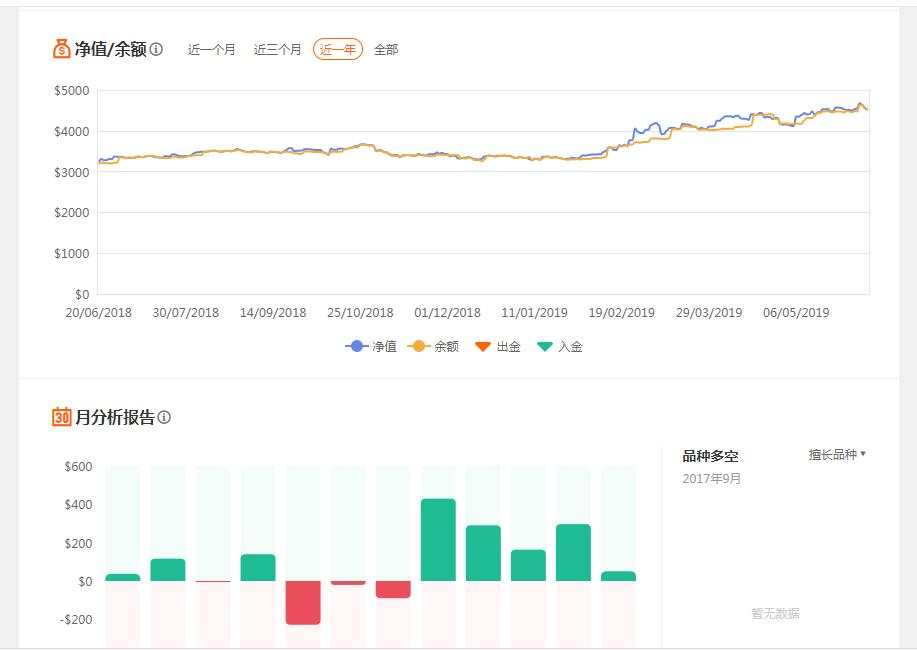Screen dimensions: 917x650
Task: Select the 近一个月 time range
Action: click(212, 50)
